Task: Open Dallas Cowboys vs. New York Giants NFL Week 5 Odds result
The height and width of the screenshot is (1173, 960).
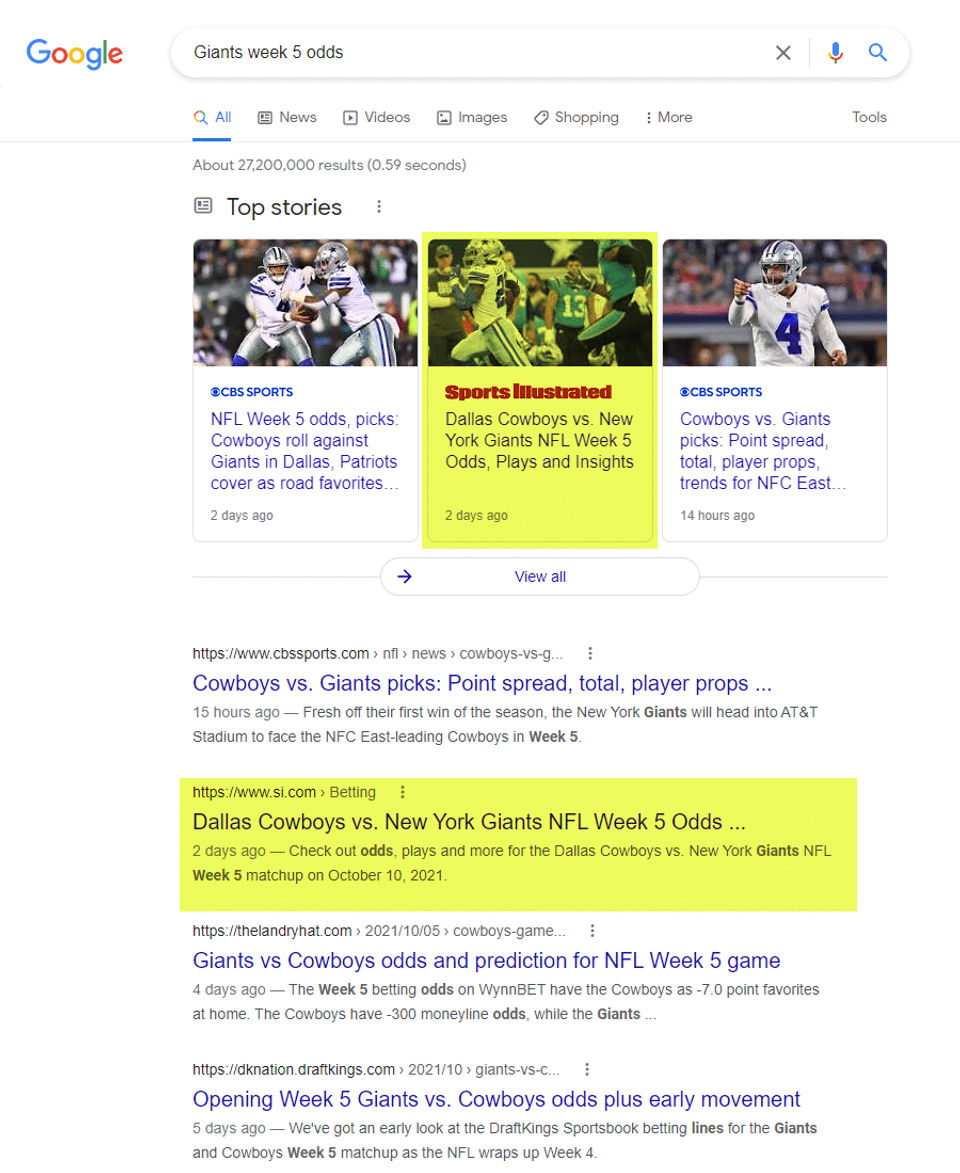Action: point(469,821)
